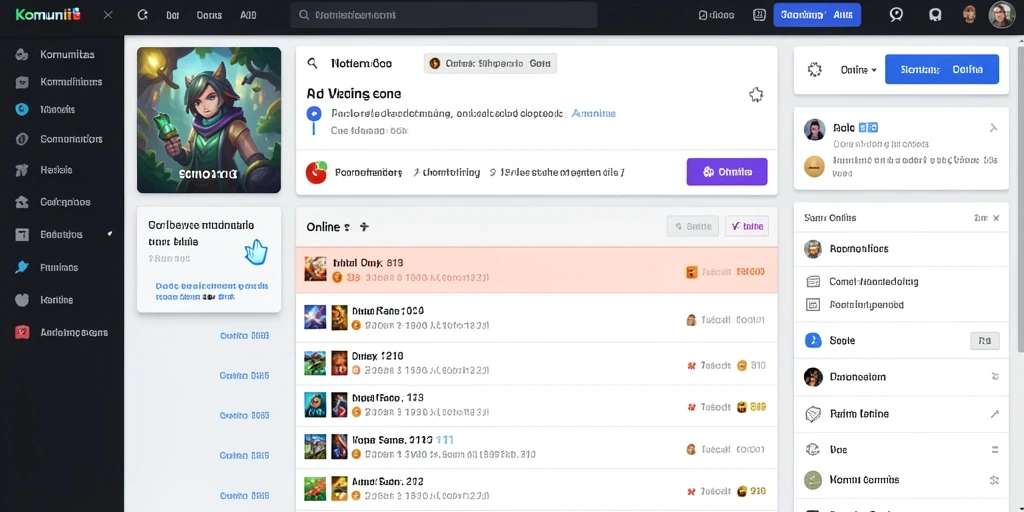The width and height of the screenshot is (1024, 512).
Task: Click the purple Otinille button
Action: [x=727, y=172]
